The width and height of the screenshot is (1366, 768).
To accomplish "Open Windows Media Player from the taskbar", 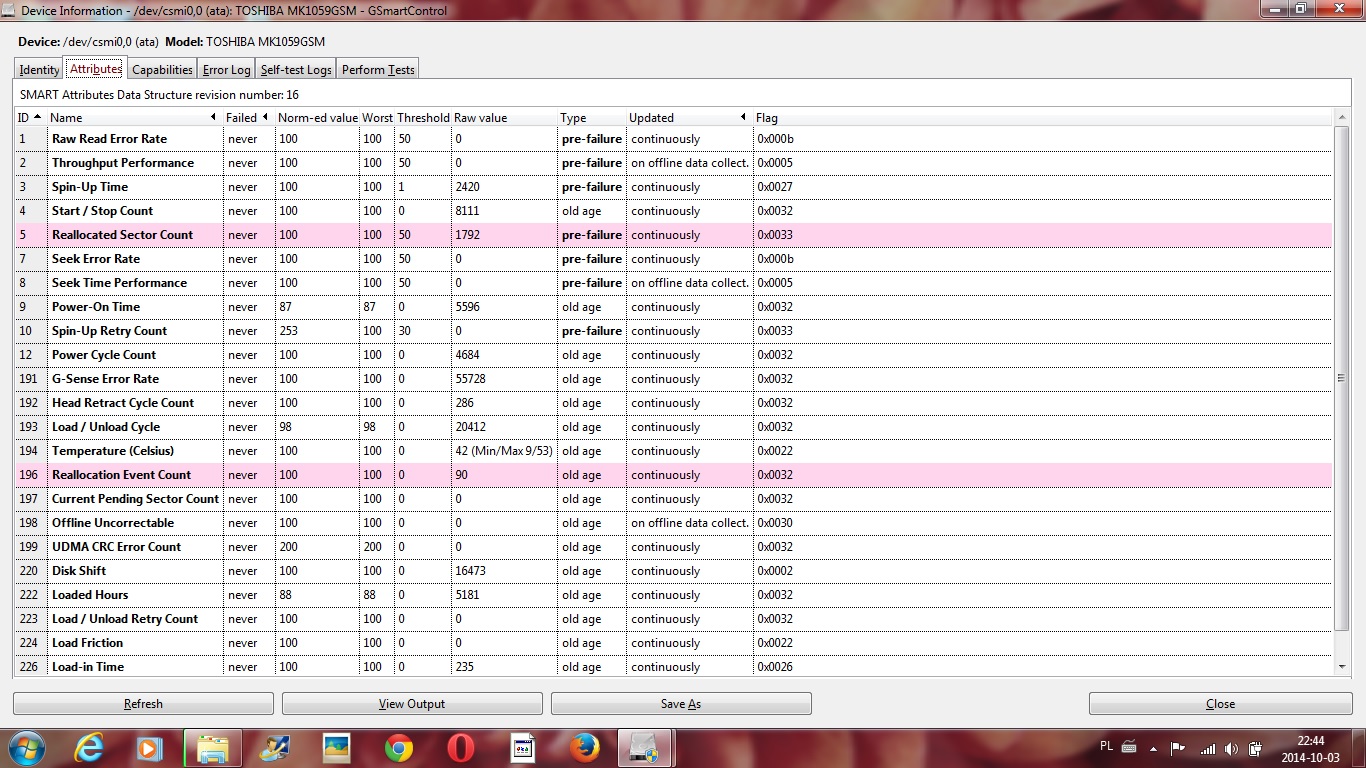I will (x=151, y=748).
